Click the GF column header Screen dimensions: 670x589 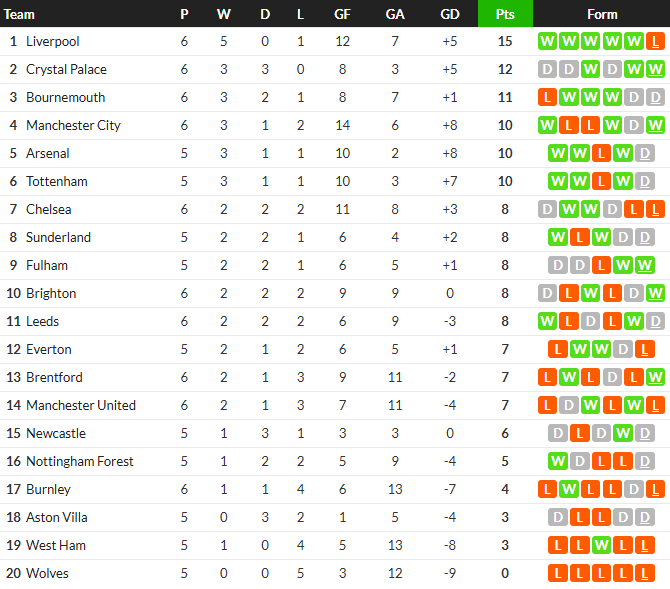click(x=342, y=14)
